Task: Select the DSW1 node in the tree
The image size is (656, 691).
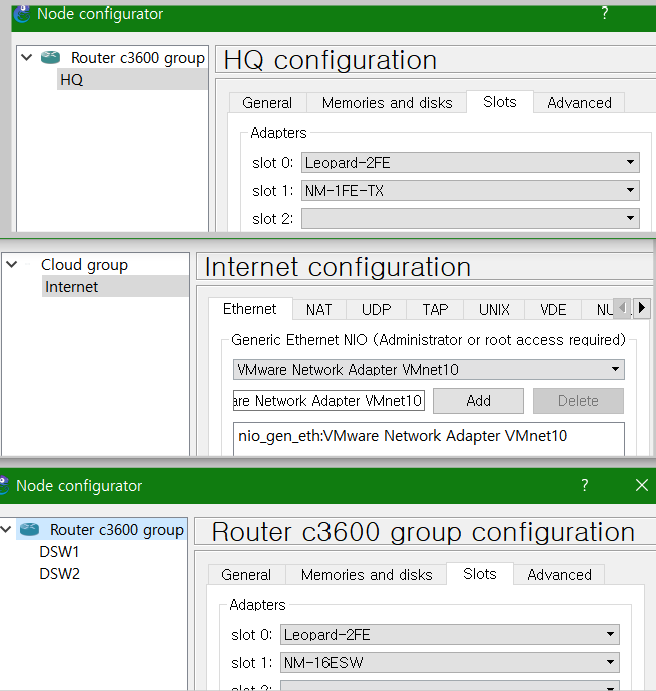Action: tap(59, 552)
